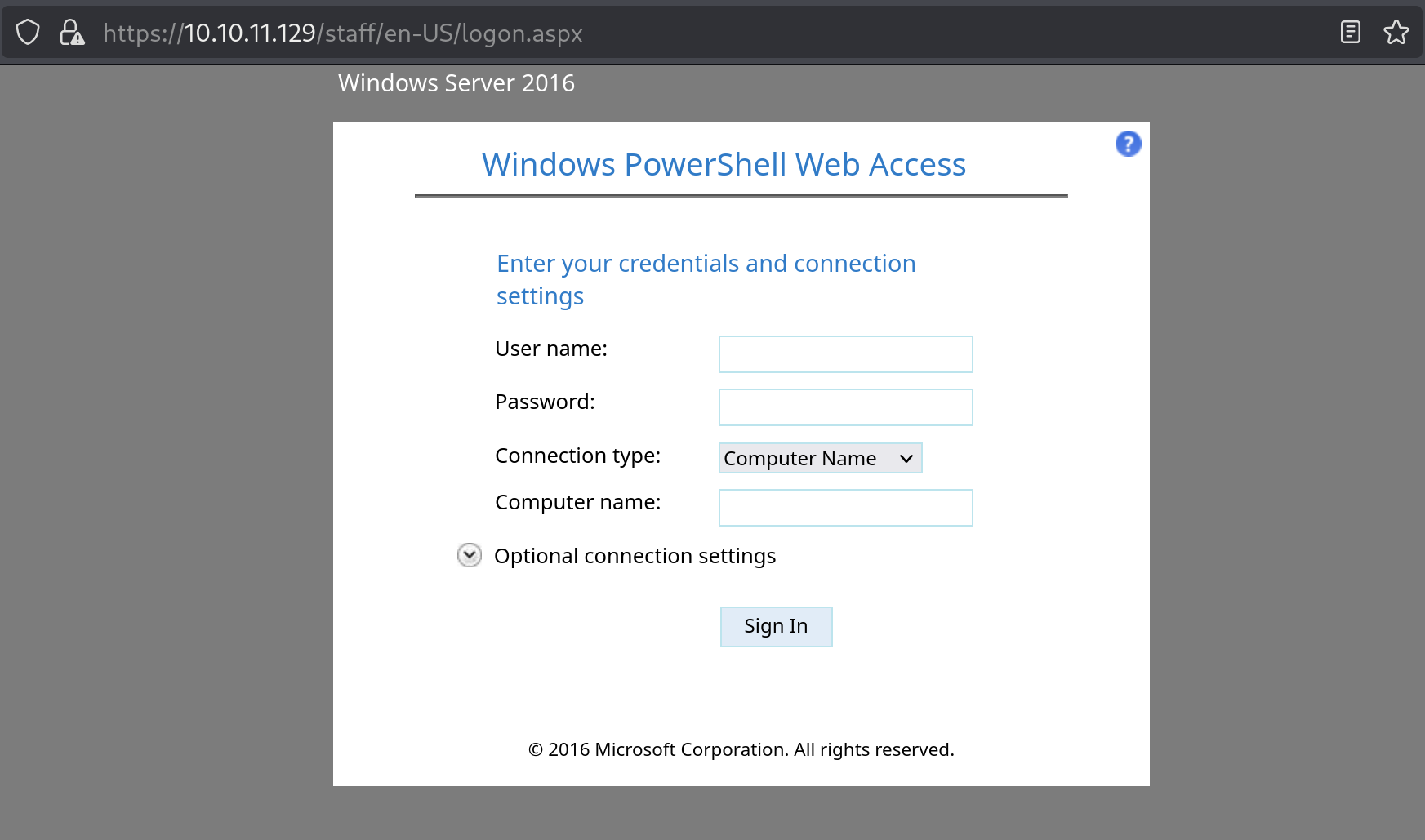Click the padlock warning site-info icon
The image size is (1425, 840).
(72, 33)
